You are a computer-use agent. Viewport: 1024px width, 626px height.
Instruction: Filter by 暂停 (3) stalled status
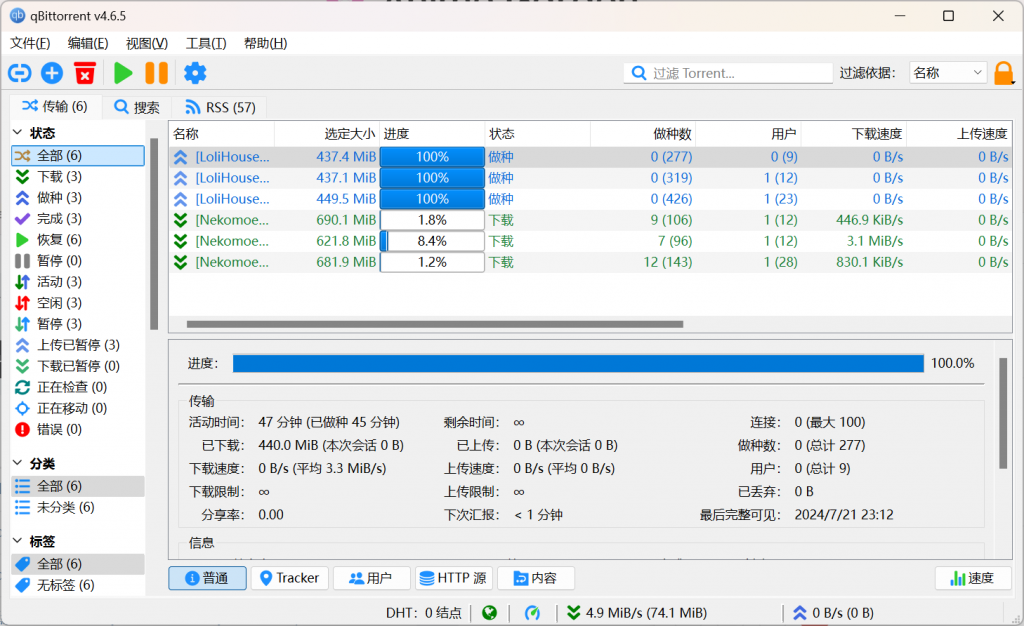(x=78, y=324)
